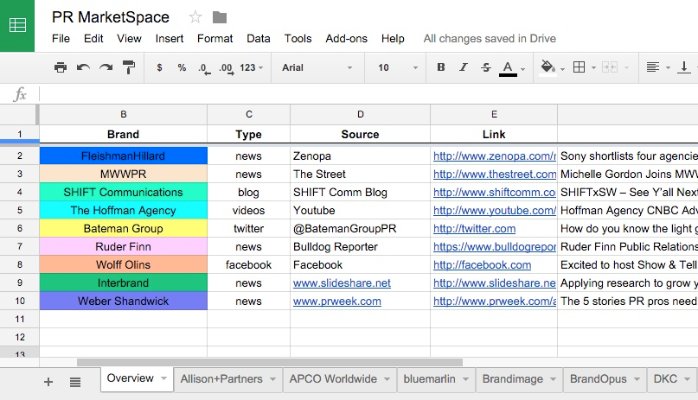Open the twitter.com link
698x400 pixels.
[475, 229]
